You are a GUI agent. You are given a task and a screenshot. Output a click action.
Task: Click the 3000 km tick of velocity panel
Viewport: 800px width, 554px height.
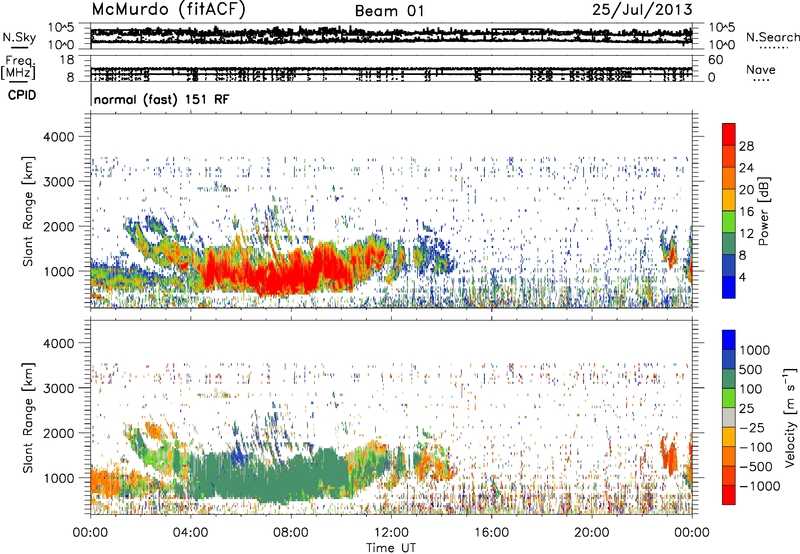[58, 388]
